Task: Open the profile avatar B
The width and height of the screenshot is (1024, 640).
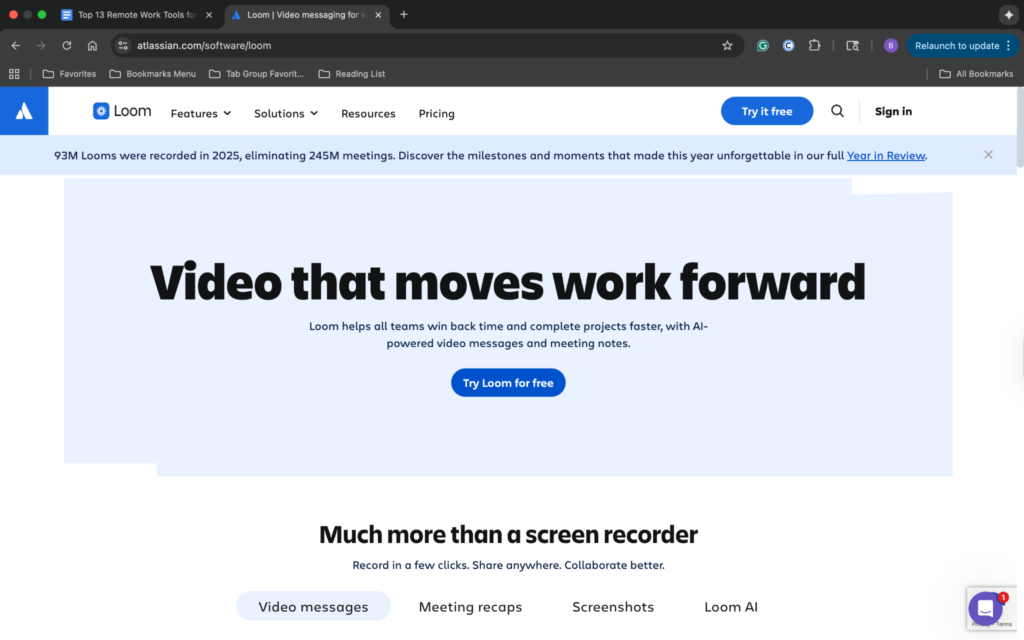Action: click(891, 46)
